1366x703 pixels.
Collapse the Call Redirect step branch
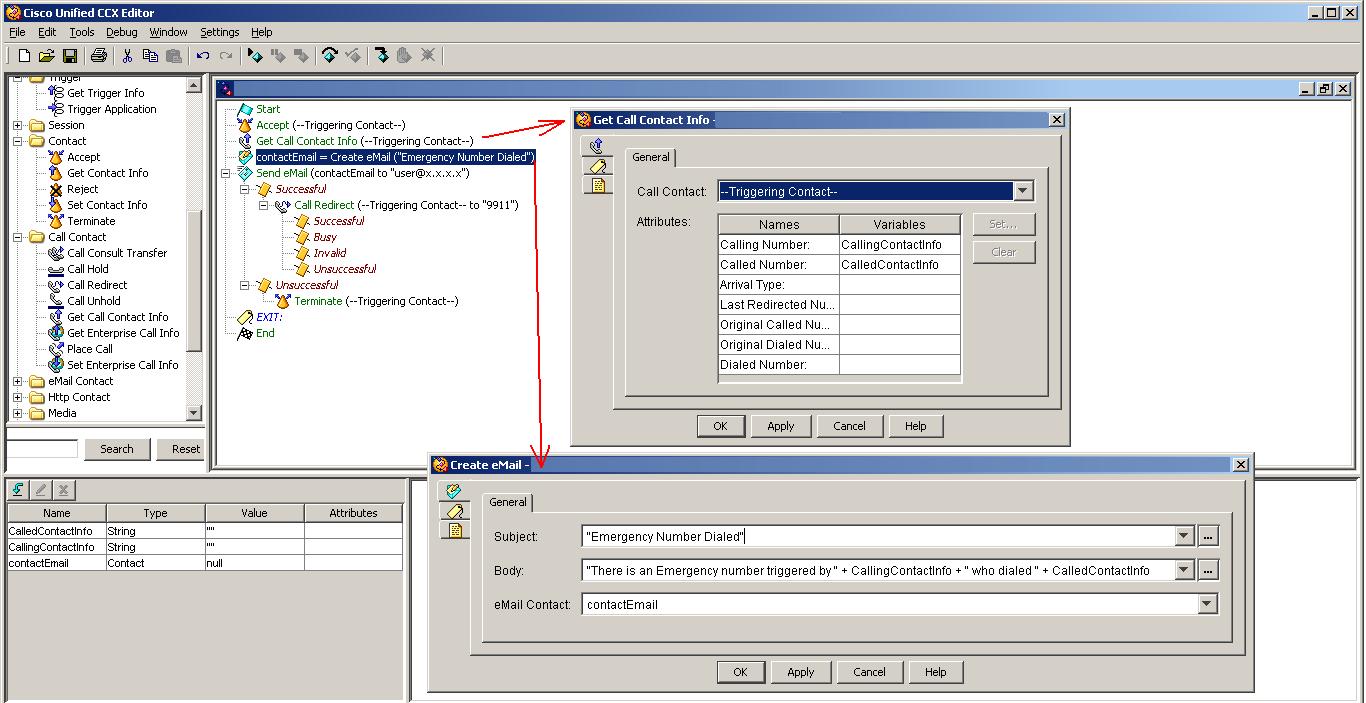coord(264,205)
